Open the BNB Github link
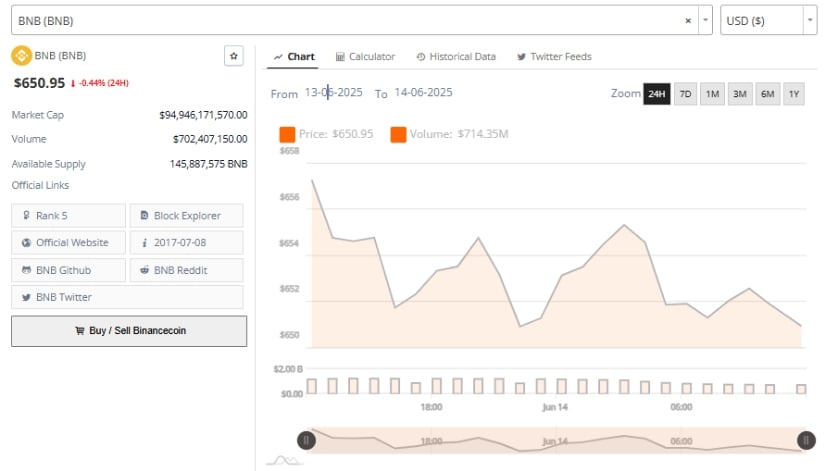The height and width of the screenshot is (471, 825). coord(69,270)
